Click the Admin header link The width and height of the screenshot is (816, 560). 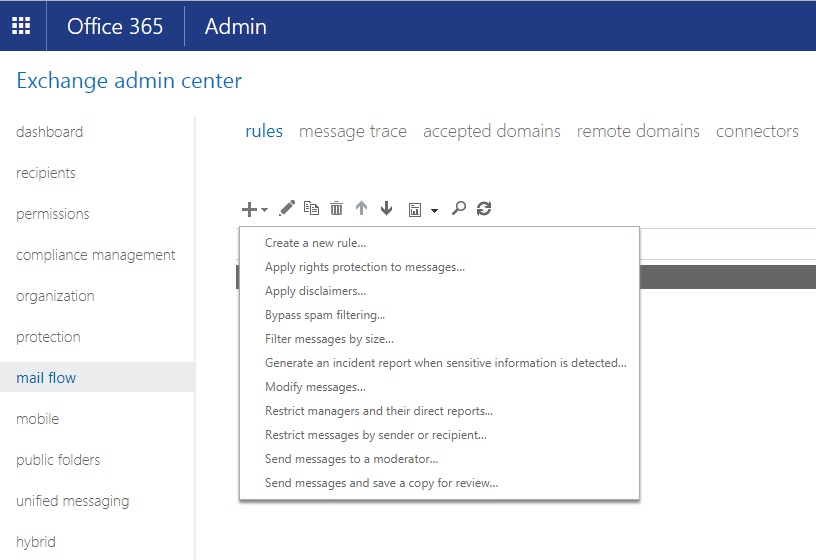(236, 26)
